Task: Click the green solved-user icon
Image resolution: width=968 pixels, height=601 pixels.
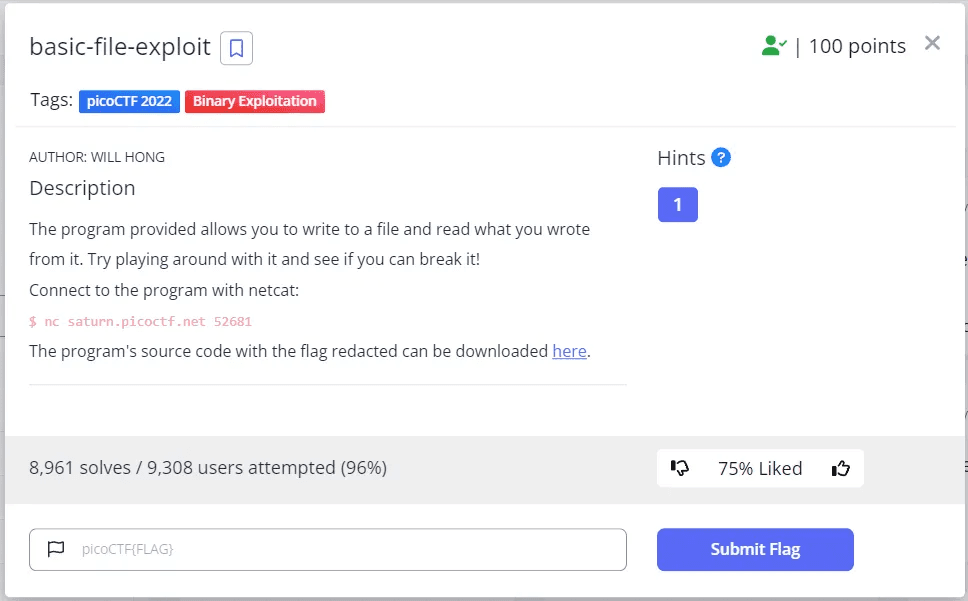Action: tap(774, 46)
